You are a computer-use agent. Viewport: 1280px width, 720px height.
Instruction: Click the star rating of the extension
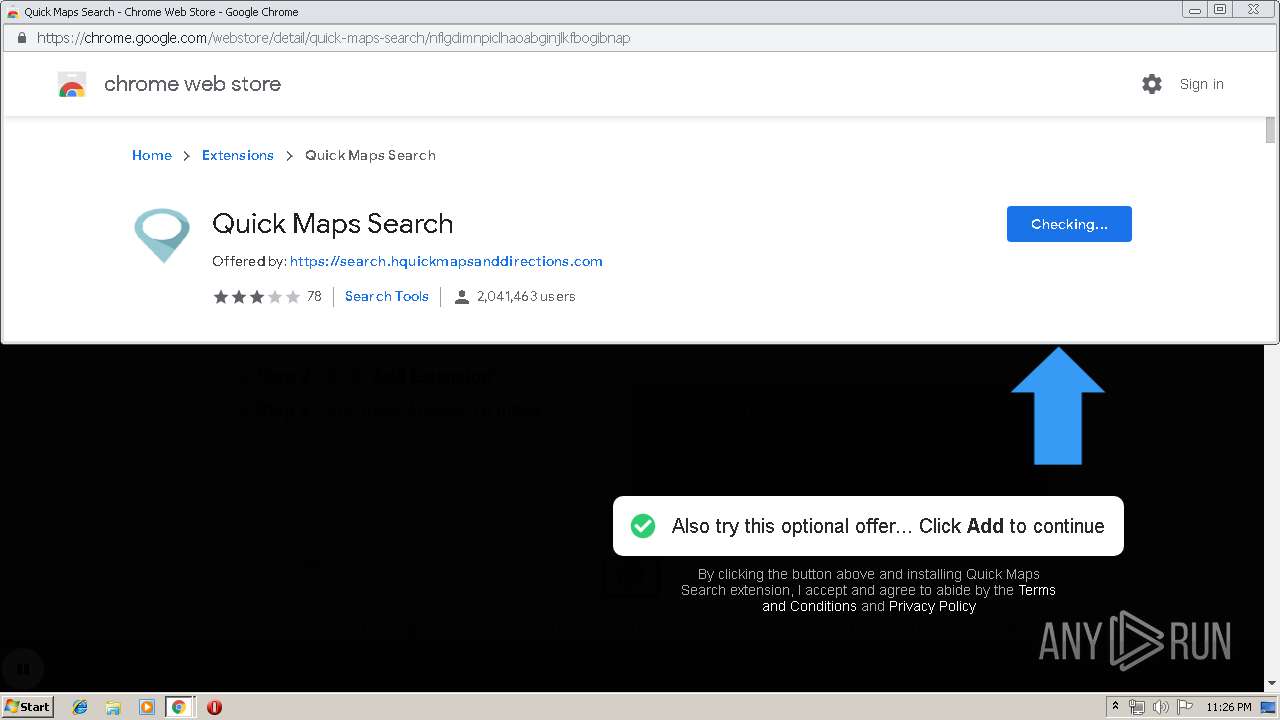tap(256, 296)
